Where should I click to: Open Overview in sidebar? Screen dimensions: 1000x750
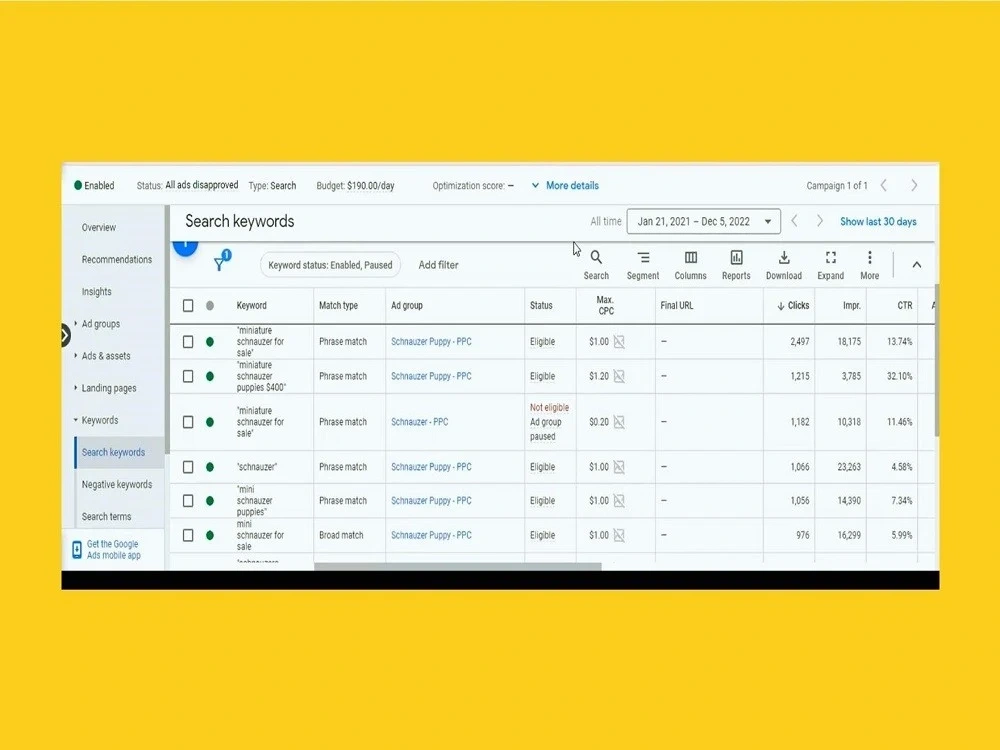[x=99, y=227]
